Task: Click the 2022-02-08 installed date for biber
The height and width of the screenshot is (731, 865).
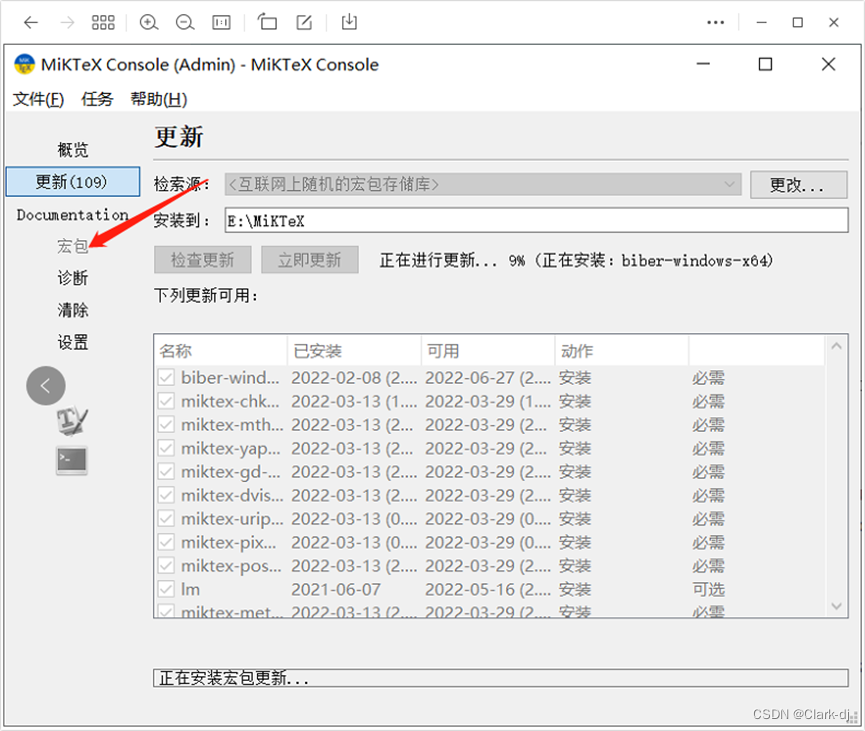Action: coord(354,378)
